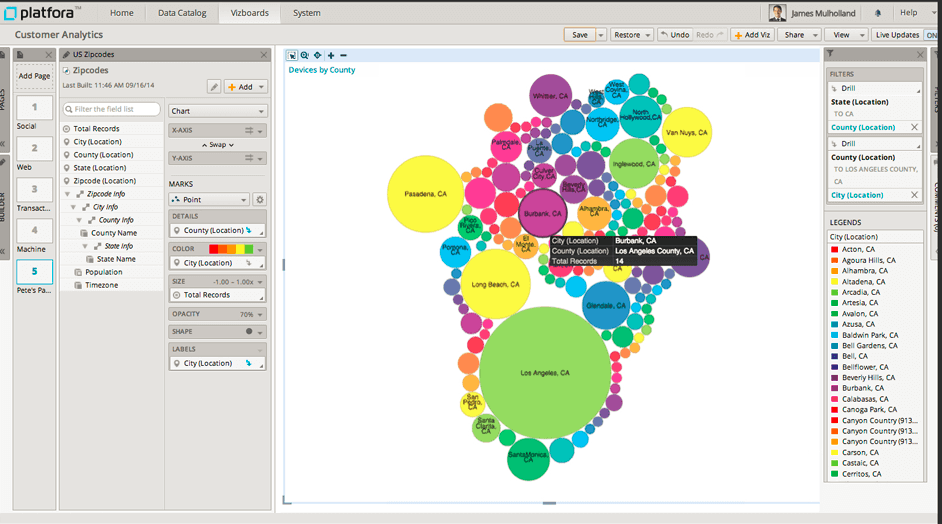This screenshot has height=524, width=942.
Task: Click the pencil edit icon beside Add
Action: (x=213, y=87)
